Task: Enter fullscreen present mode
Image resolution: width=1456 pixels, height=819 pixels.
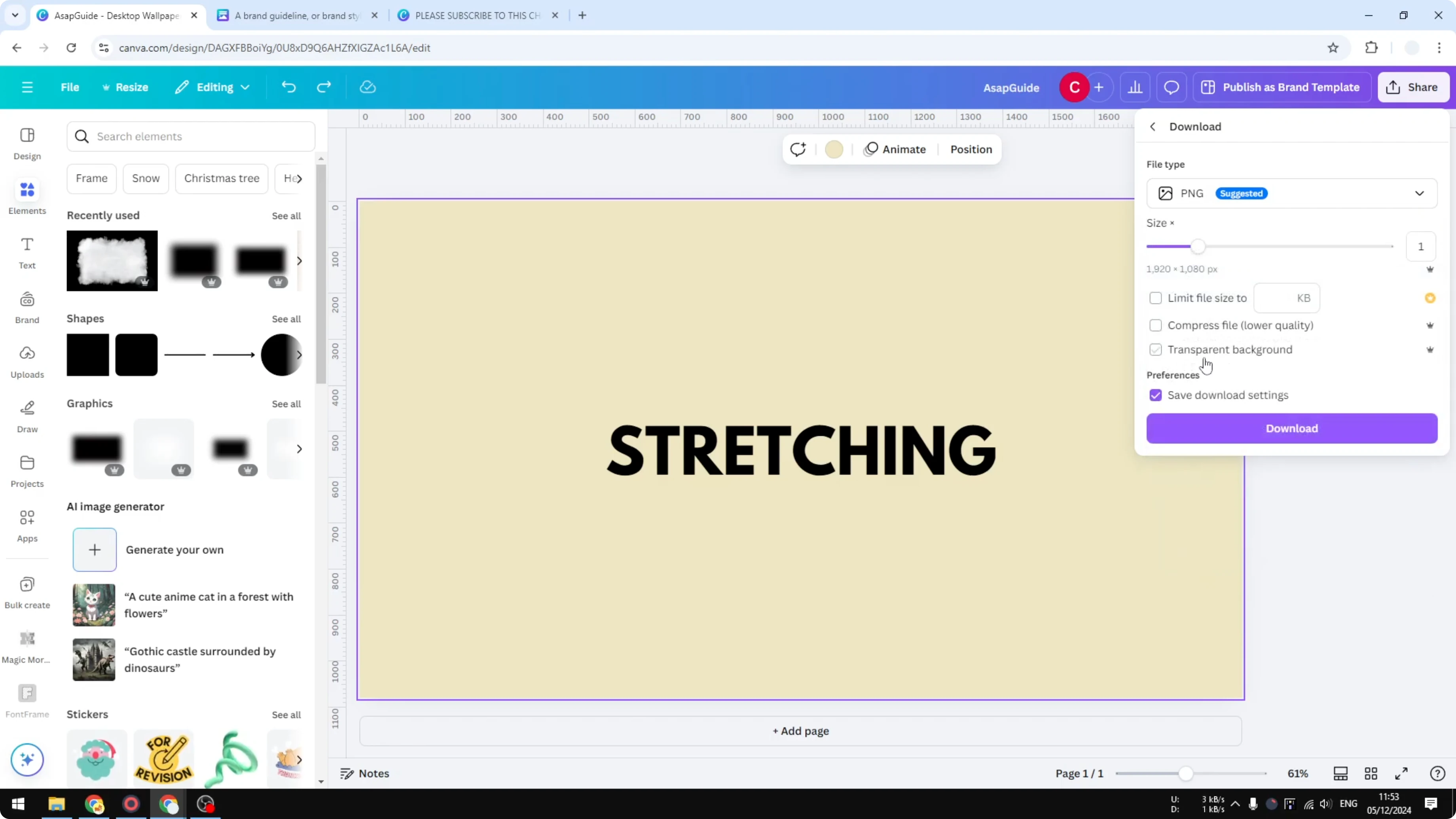Action: coord(1401,773)
